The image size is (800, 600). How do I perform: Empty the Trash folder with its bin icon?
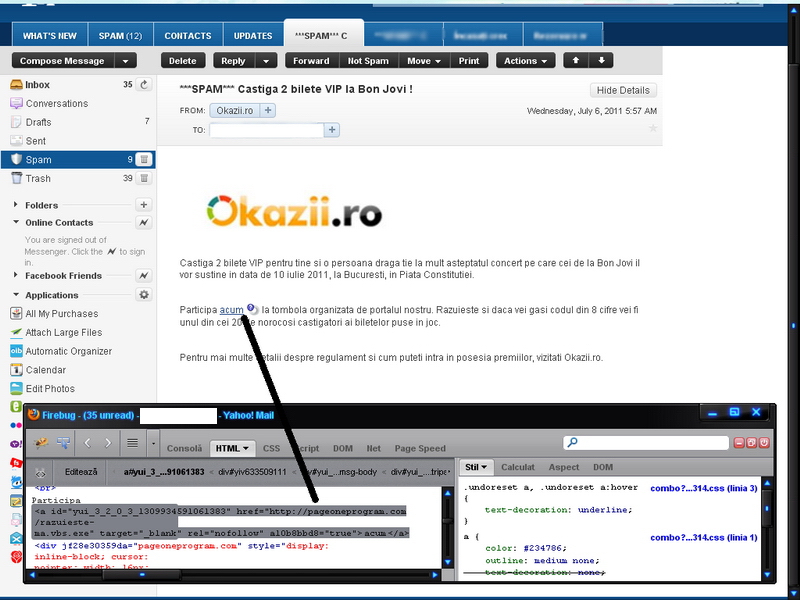click(144, 178)
